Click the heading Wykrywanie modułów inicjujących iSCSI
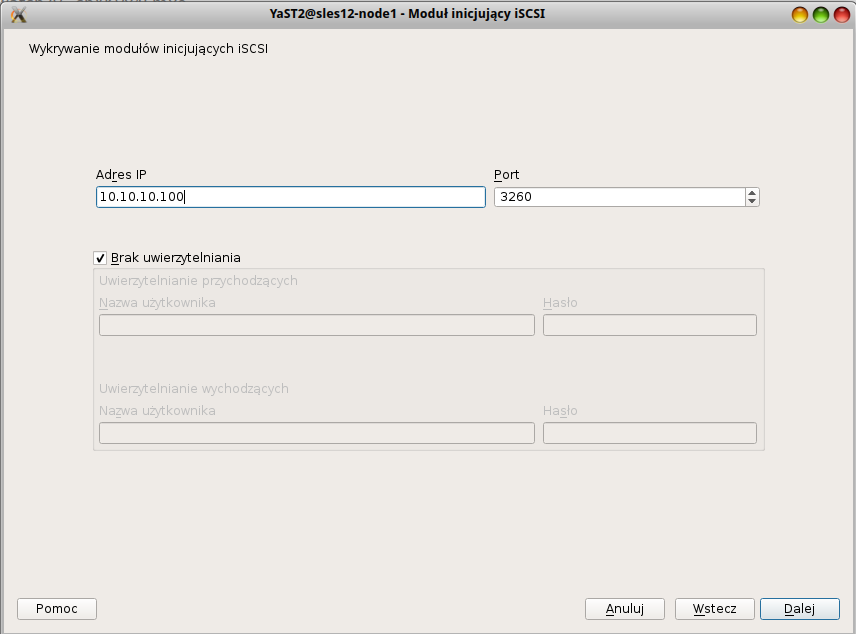Viewport: 856px width, 634px height. click(x=148, y=49)
